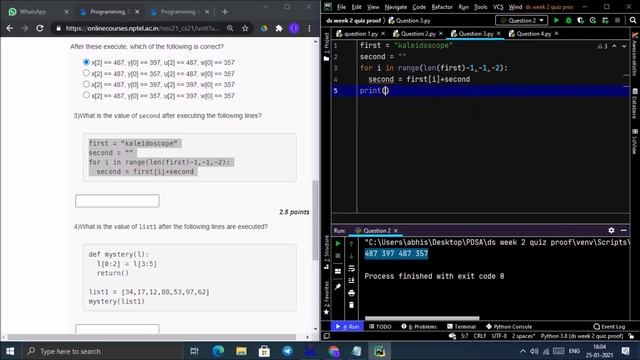The width and height of the screenshot is (640, 360).
Task: Hide the Run tool window
Action: 624,230
